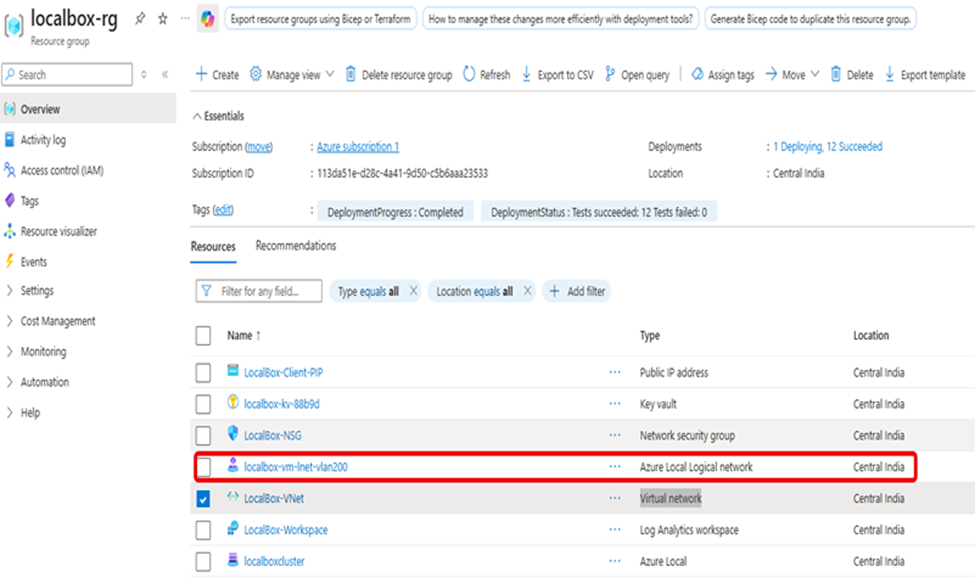Check the LocalBox-Client-PIP checkbox
The width and height of the screenshot is (975, 578).
203,373
